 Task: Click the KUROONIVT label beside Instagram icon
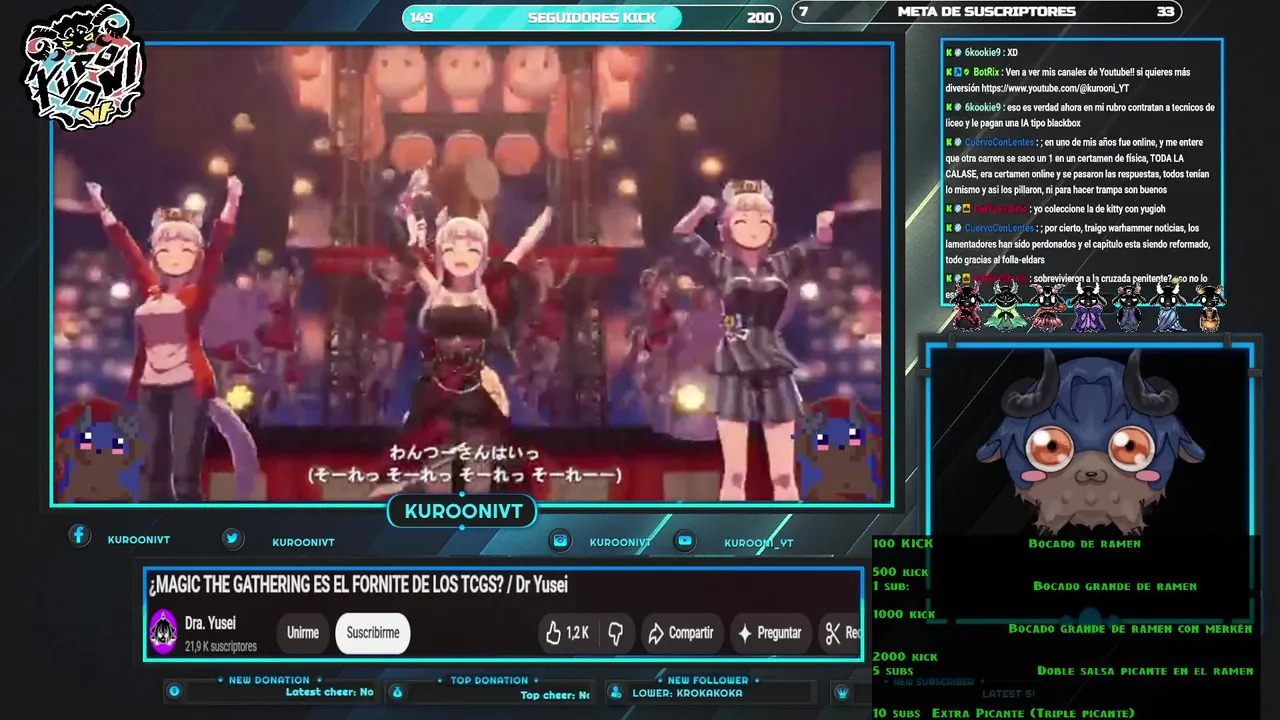click(x=620, y=542)
